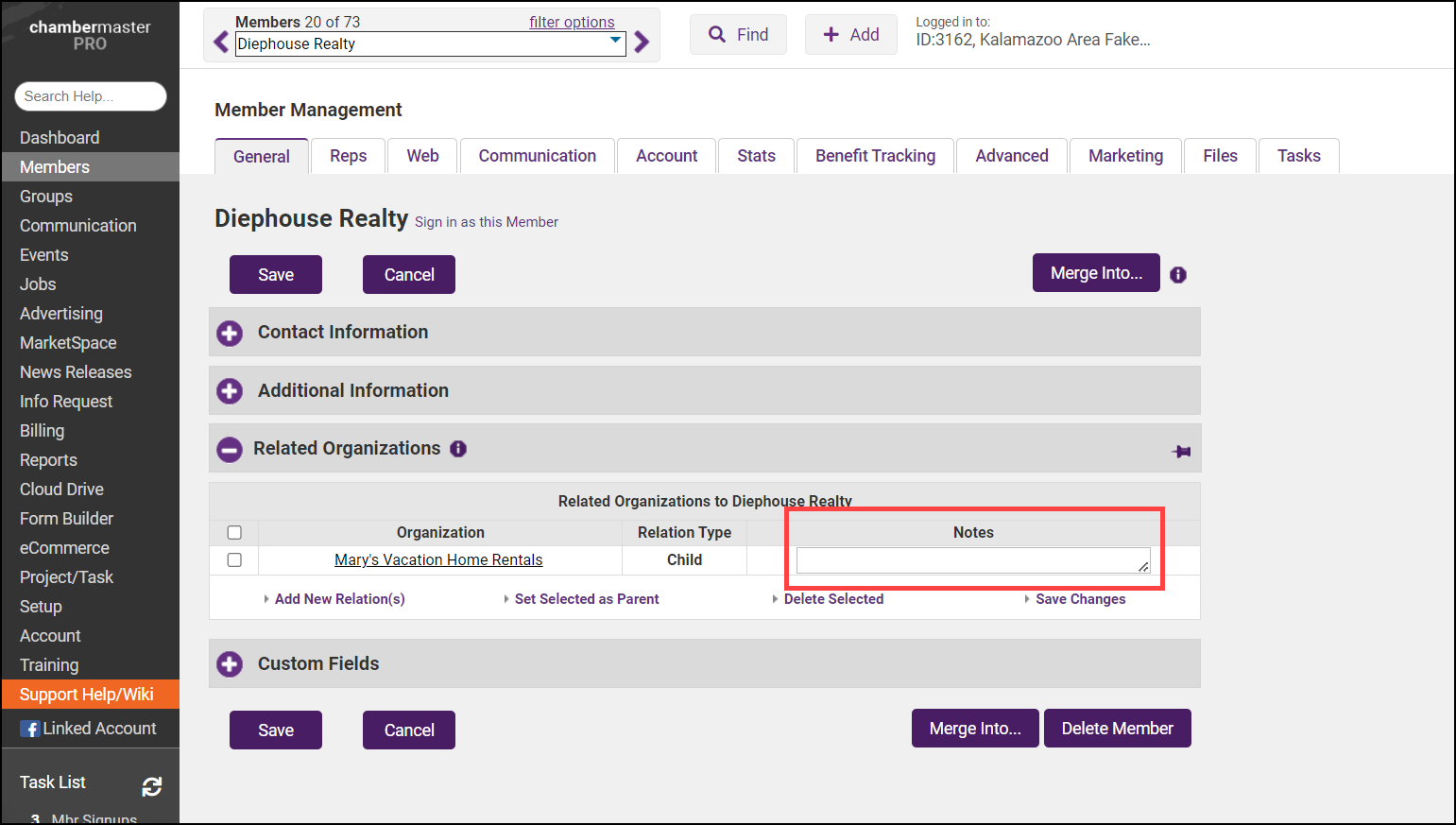Go to previous member with left arrow
This screenshot has width=1456, height=825.
[x=221, y=43]
